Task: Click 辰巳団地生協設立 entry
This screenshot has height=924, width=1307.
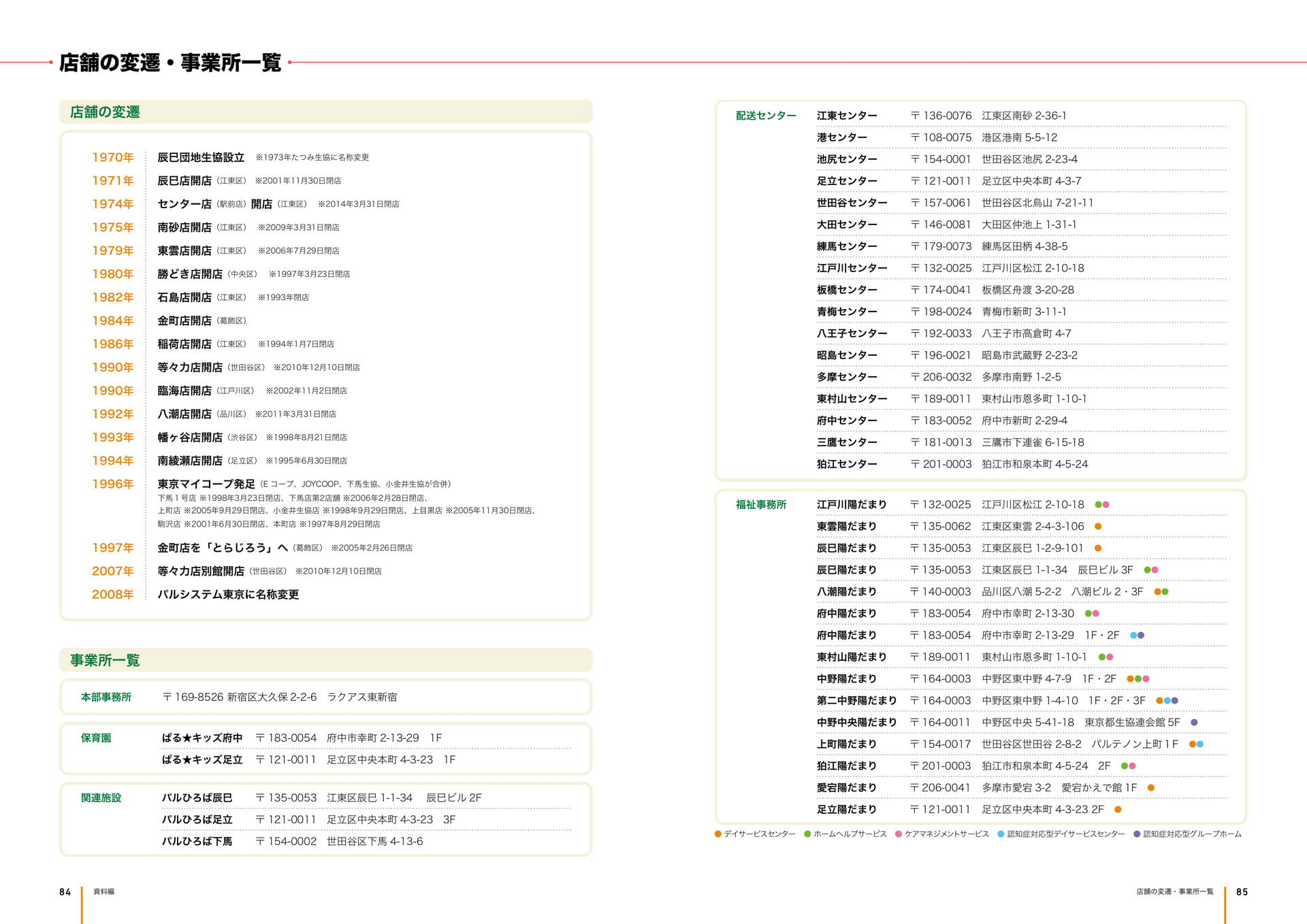Action: coord(201,157)
